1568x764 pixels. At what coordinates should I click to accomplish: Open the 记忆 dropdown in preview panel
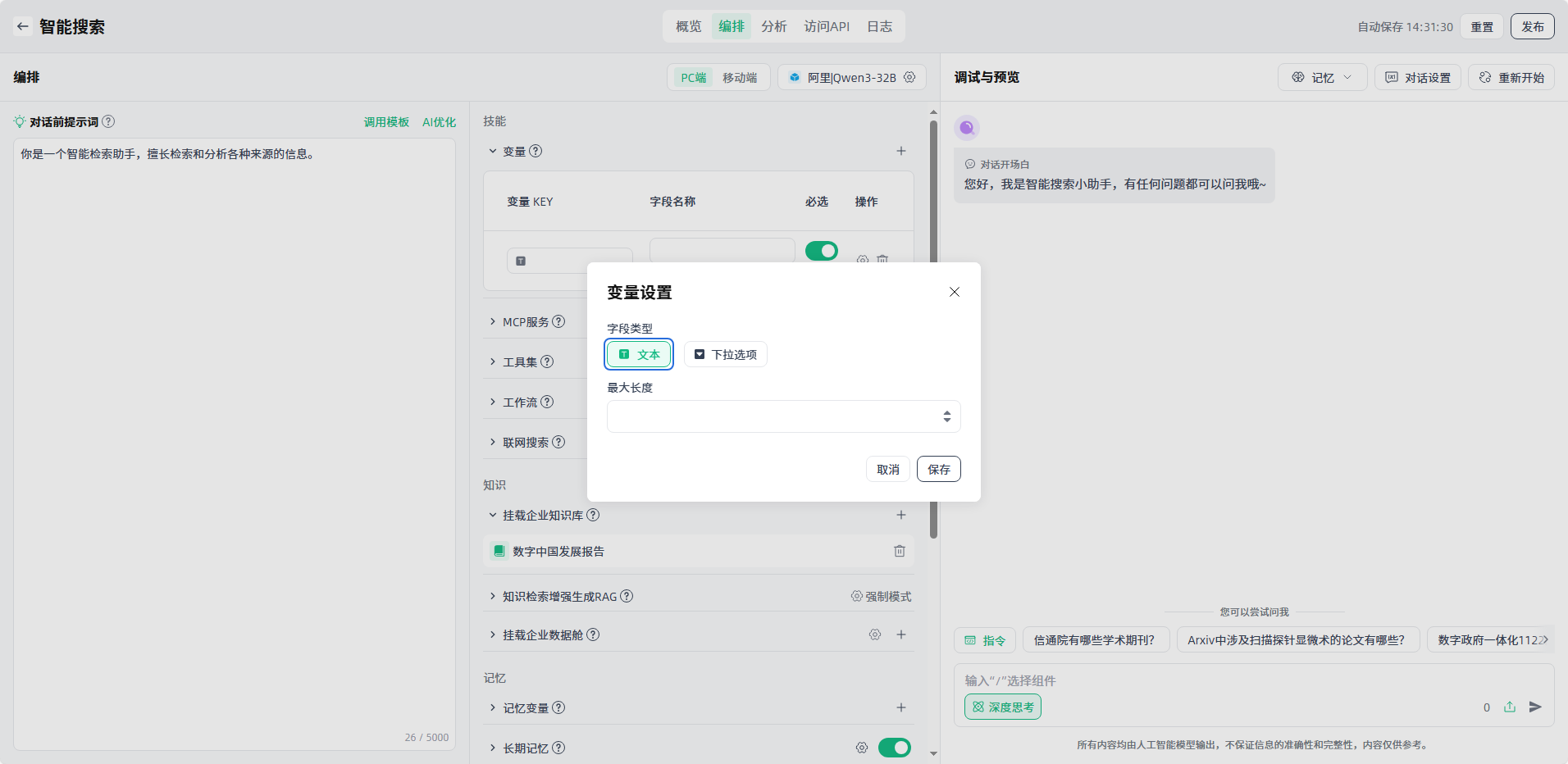tap(1321, 77)
